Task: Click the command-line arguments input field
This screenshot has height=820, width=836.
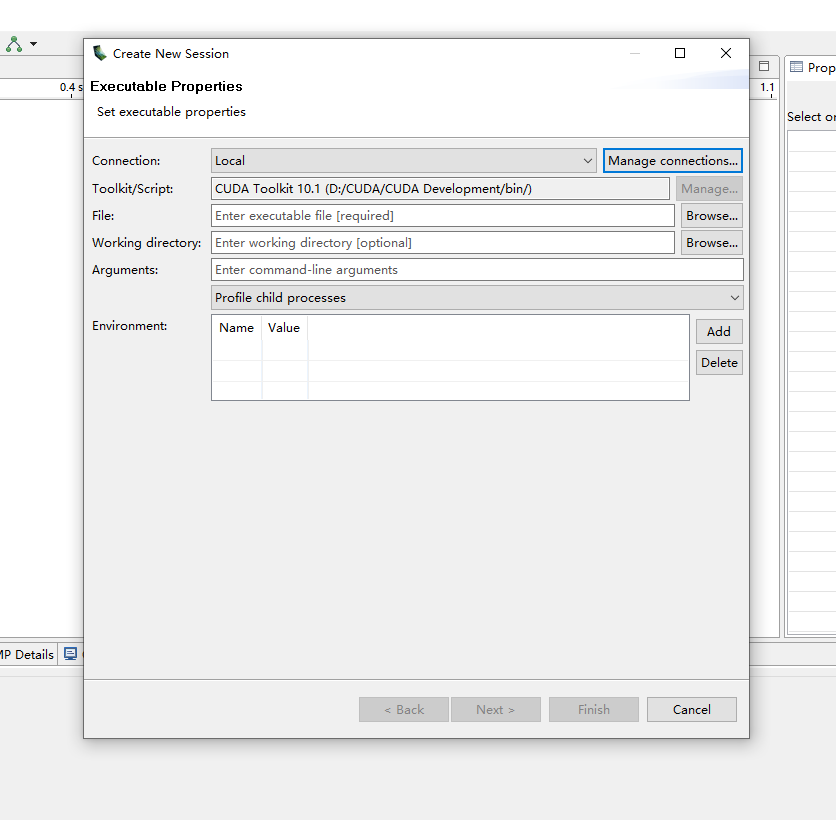Action: click(400, 269)
